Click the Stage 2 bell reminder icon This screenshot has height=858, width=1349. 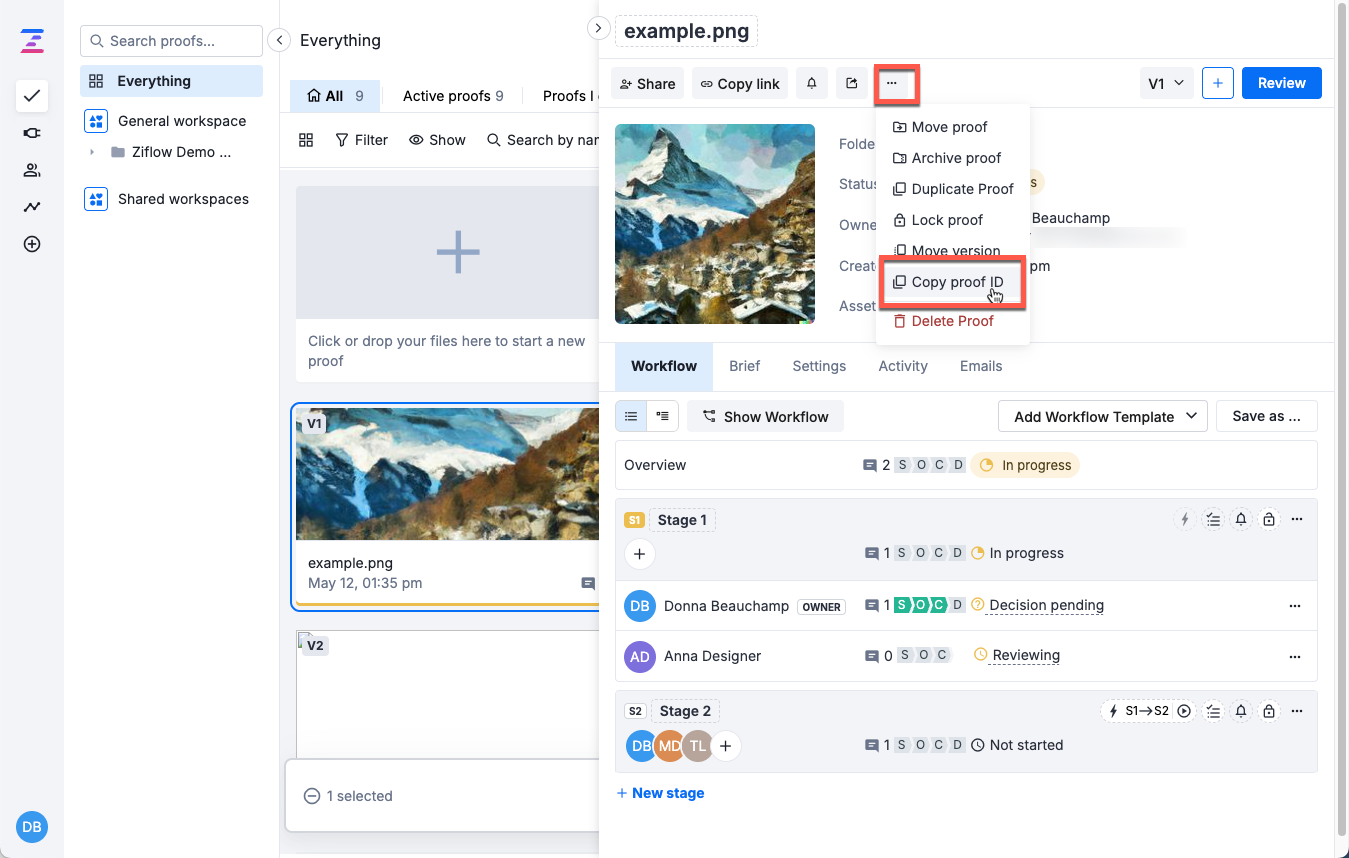tap(1241, 711)
